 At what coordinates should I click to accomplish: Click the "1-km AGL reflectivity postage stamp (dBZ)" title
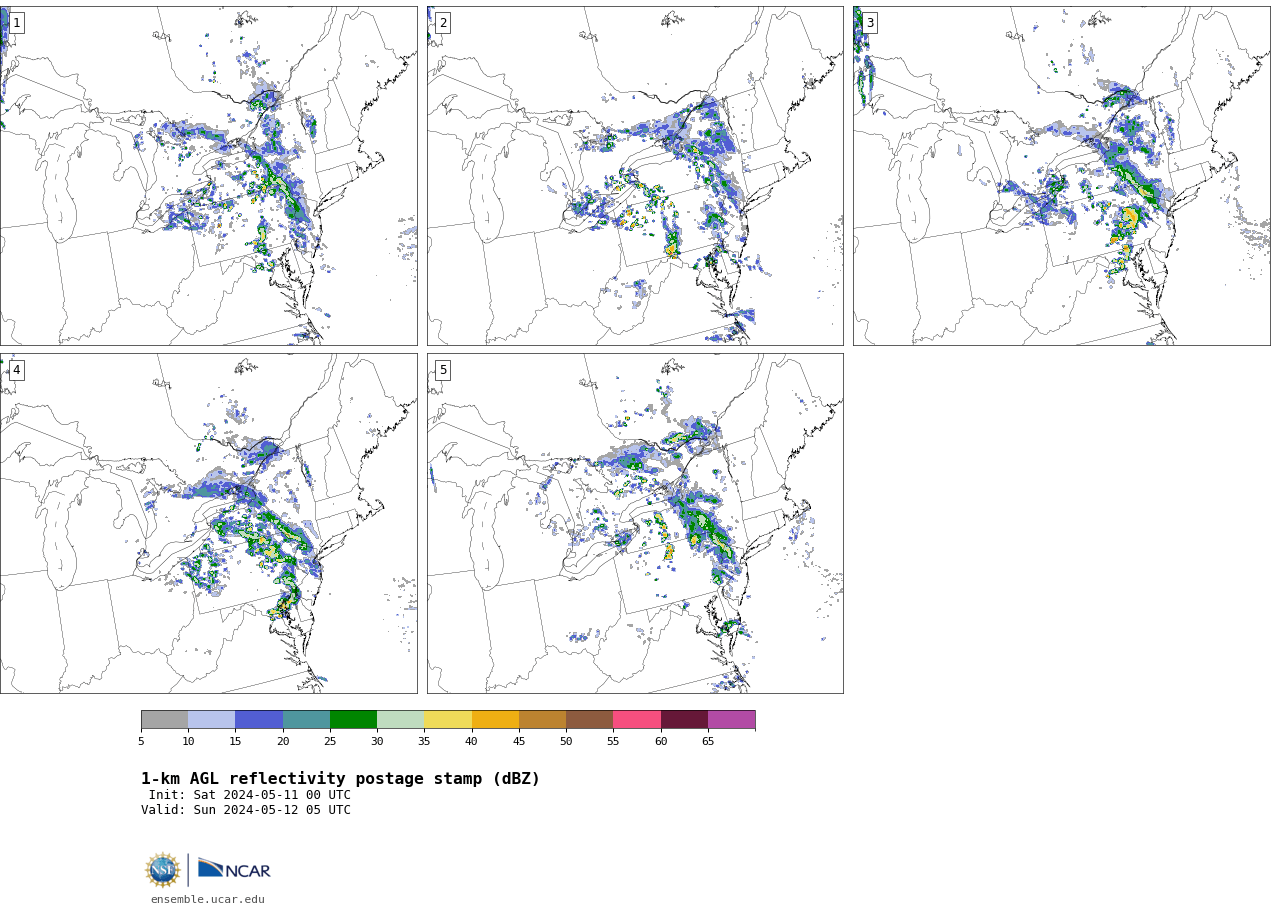(x=340, y=779)
